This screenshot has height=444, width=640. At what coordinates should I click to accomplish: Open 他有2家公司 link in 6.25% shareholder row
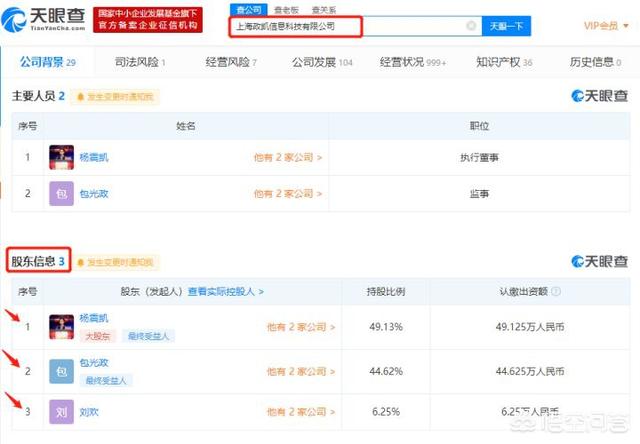tap(301, 412)
